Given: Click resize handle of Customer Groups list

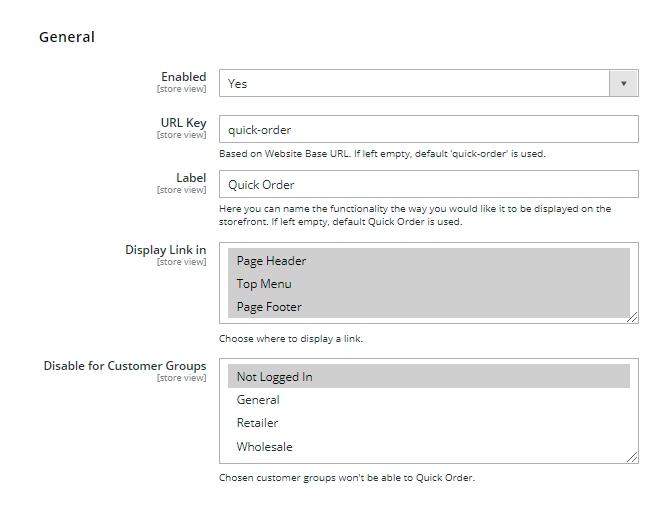Looking at the screenshot, I should coord(633,458).
